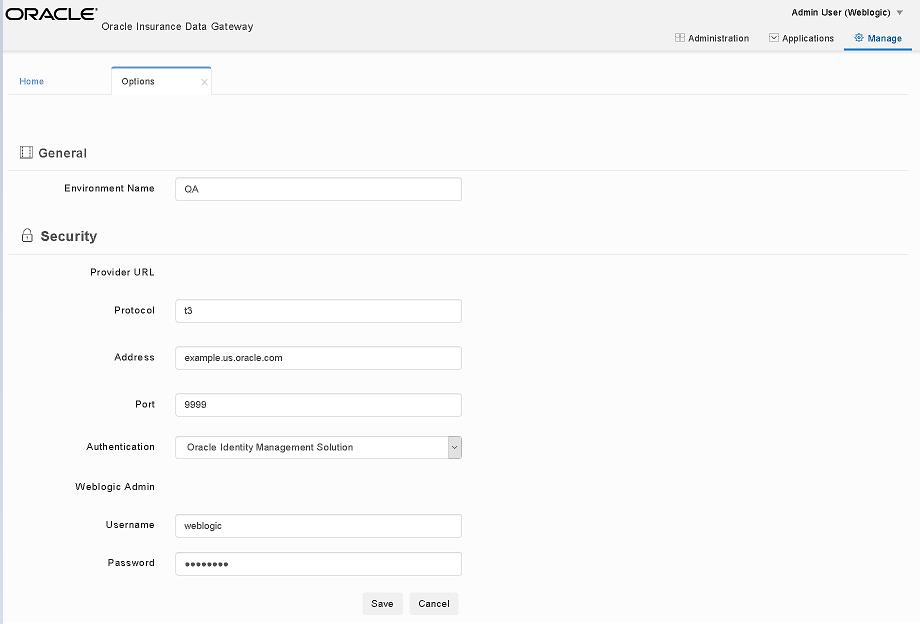This screenshot has height=624, width=920.
Task: Click the Applications icon
Action: point(773,38)
